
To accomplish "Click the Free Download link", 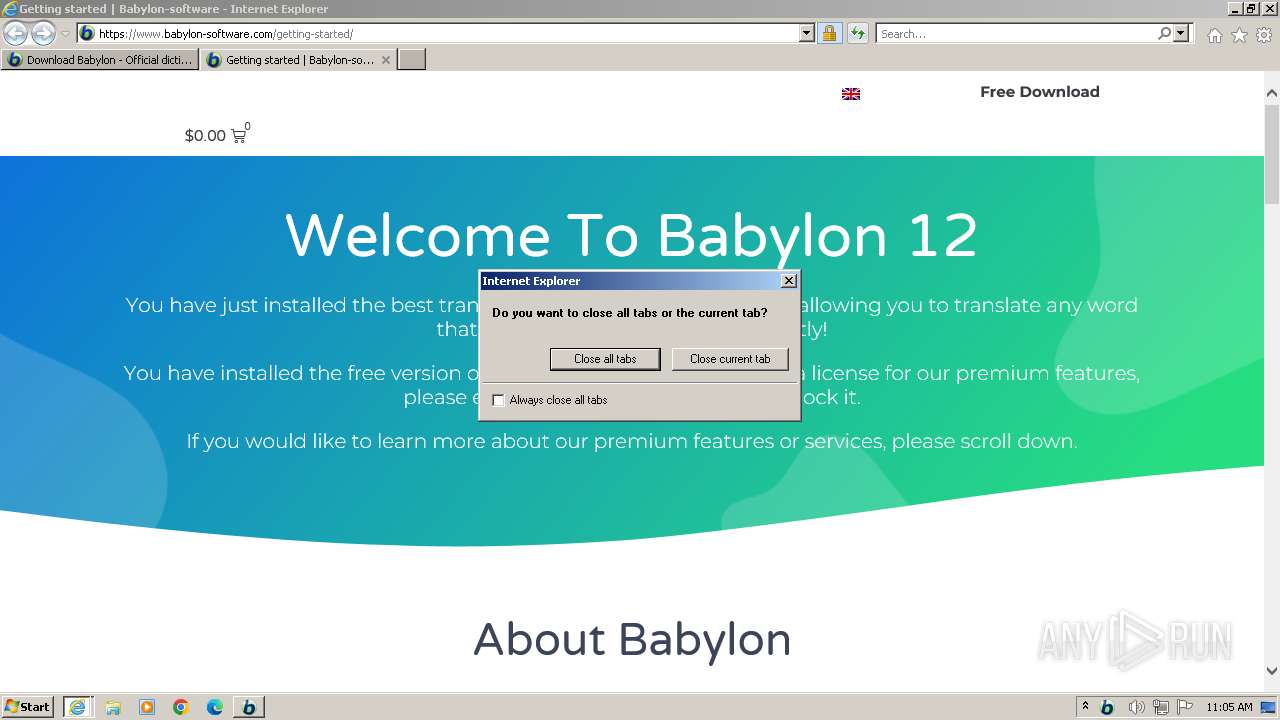I will (x=1040, y=92).
